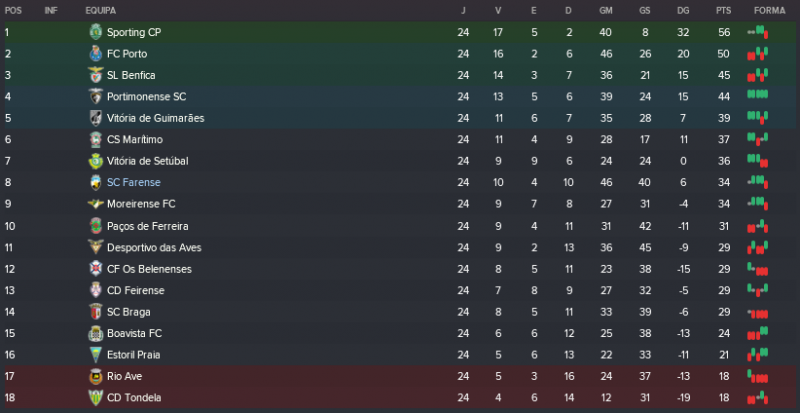
Task: Select the Moreirense FC team name
Action: [x=141, y=204]
